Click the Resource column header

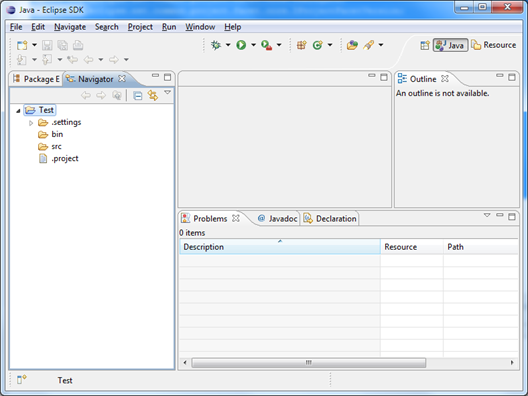(x=412, y=247)
